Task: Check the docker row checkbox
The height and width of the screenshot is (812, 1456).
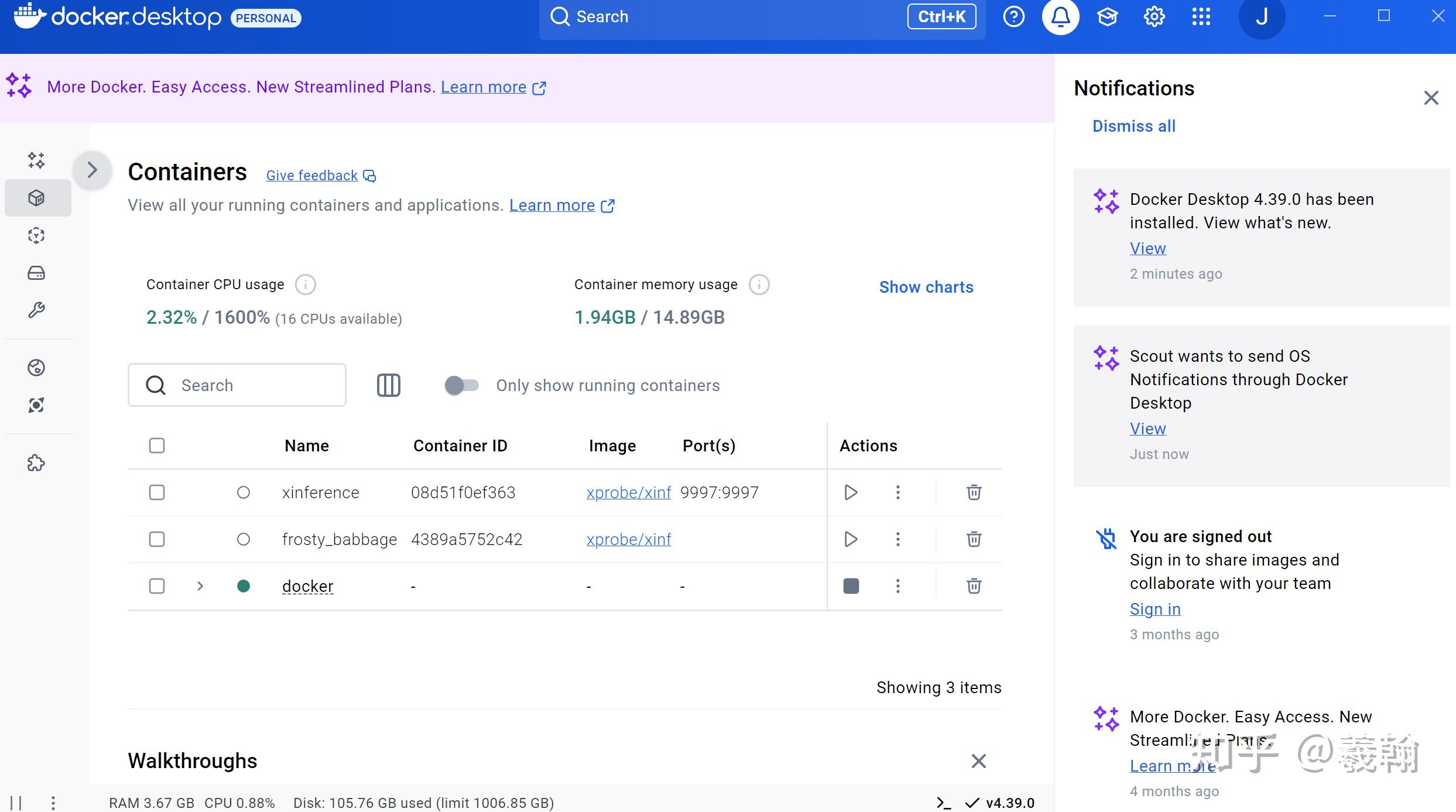Action: (x=156, y=586)
